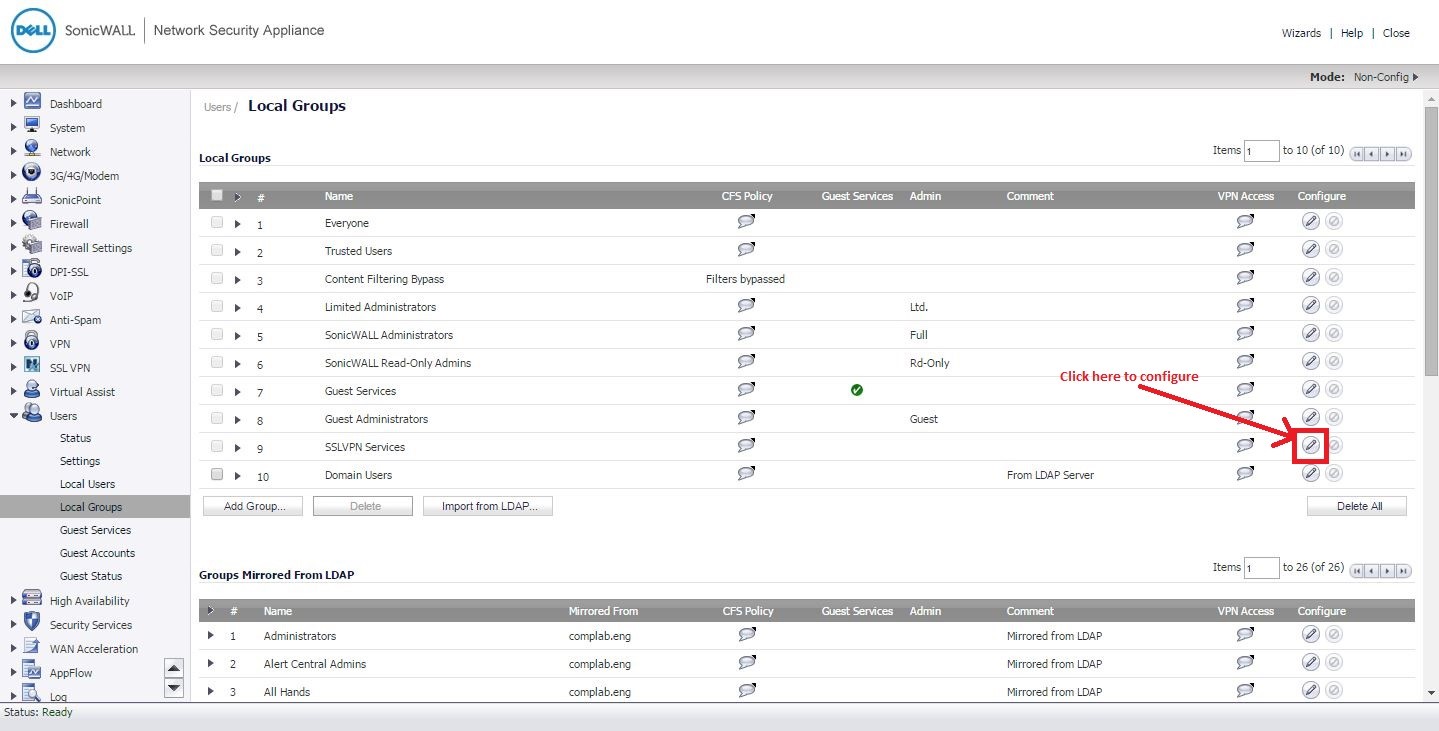Screen dimensions: 1439x731
Task: Edit mirrored Alert Central Admins pencil icon
Action: [x=1310, y=662]
